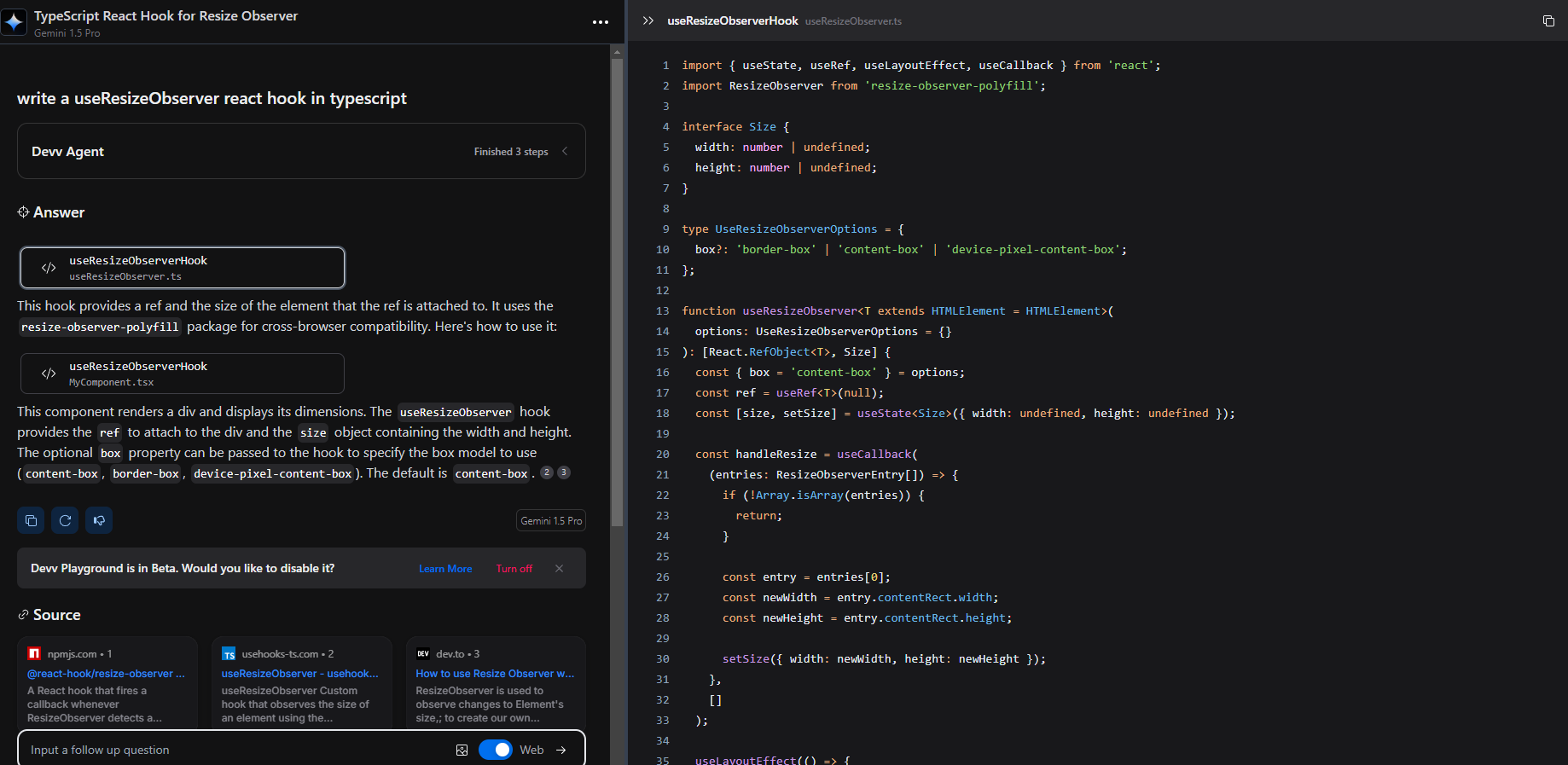The height and width of the screenshot is (765, 1568).
Task: Open the Gemini 1.5 Pro model selector
Action: click(x=551, y=520)
